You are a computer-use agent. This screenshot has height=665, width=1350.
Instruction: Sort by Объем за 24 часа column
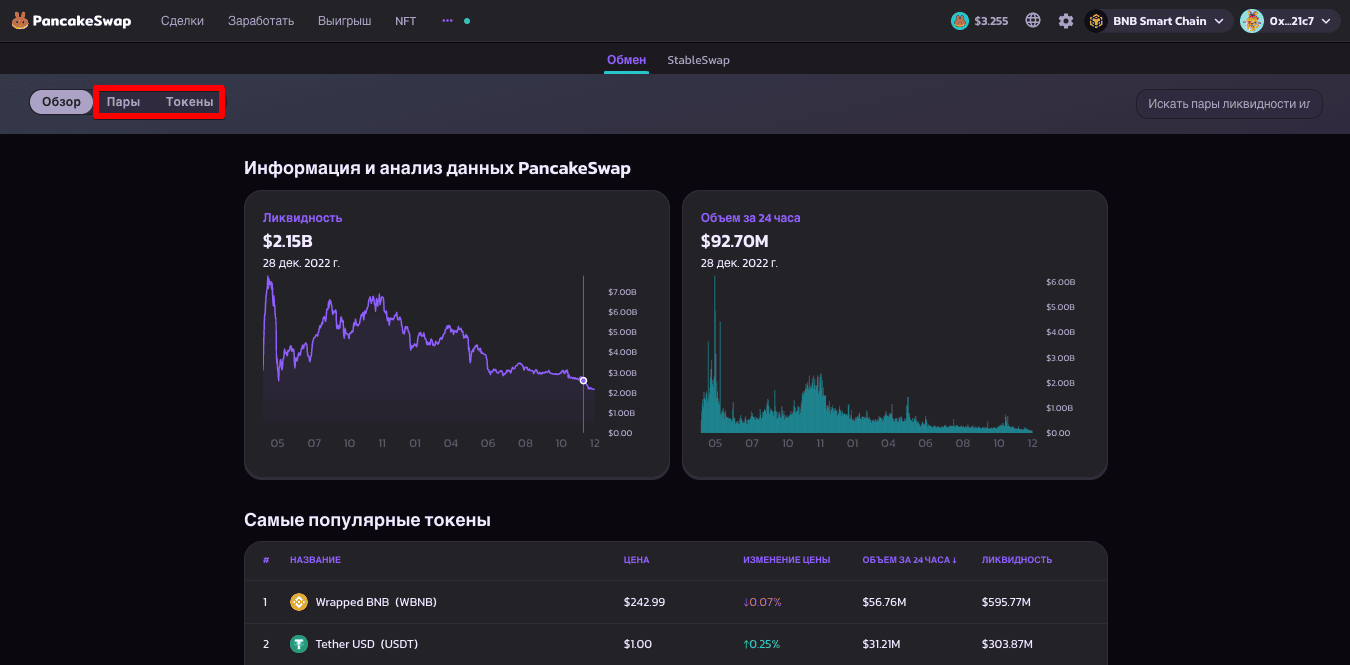click(x=910, y=560)
